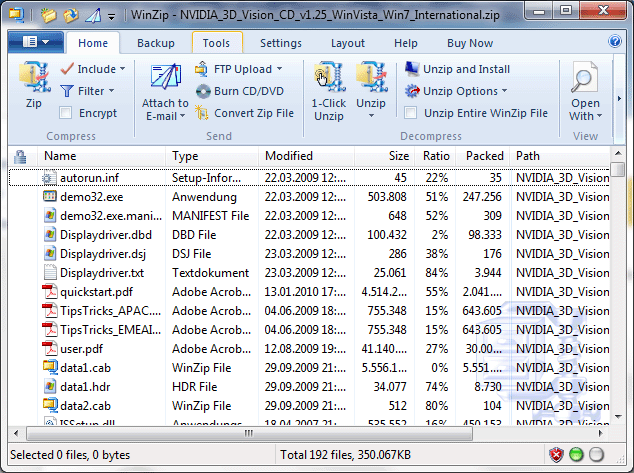Select the Displaydriver.txt file icon

pyautogui.click(x=50, y=272)
